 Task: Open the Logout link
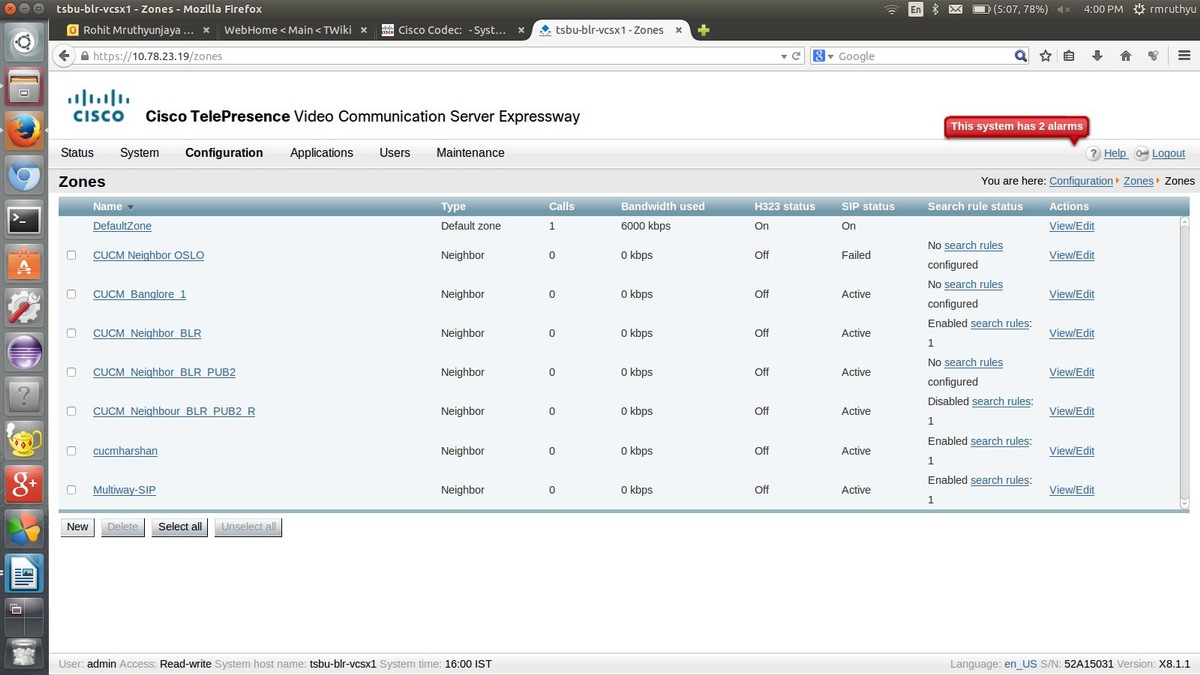[1168, 153]
